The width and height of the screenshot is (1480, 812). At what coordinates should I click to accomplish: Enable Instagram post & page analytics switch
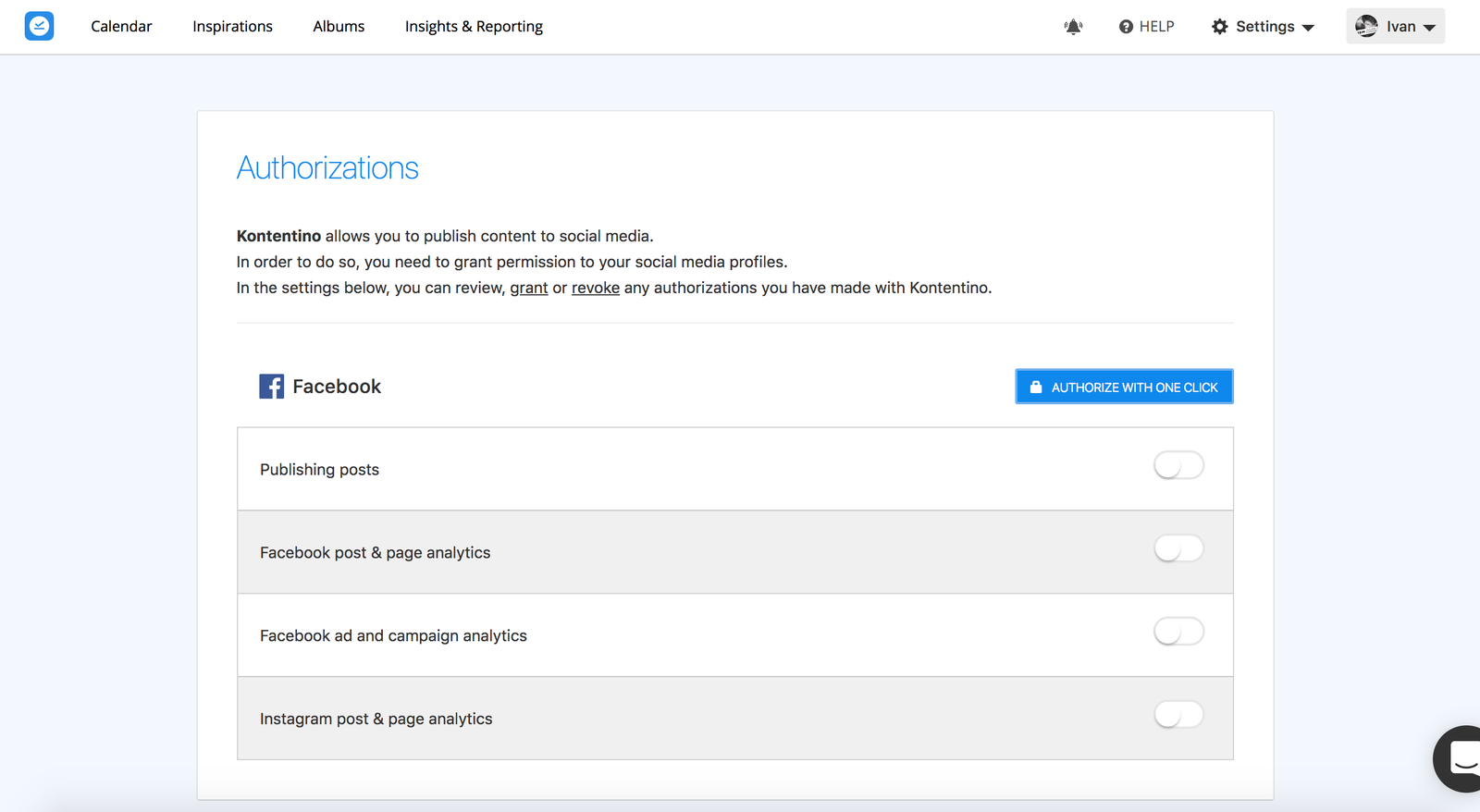coord(1178,715)
